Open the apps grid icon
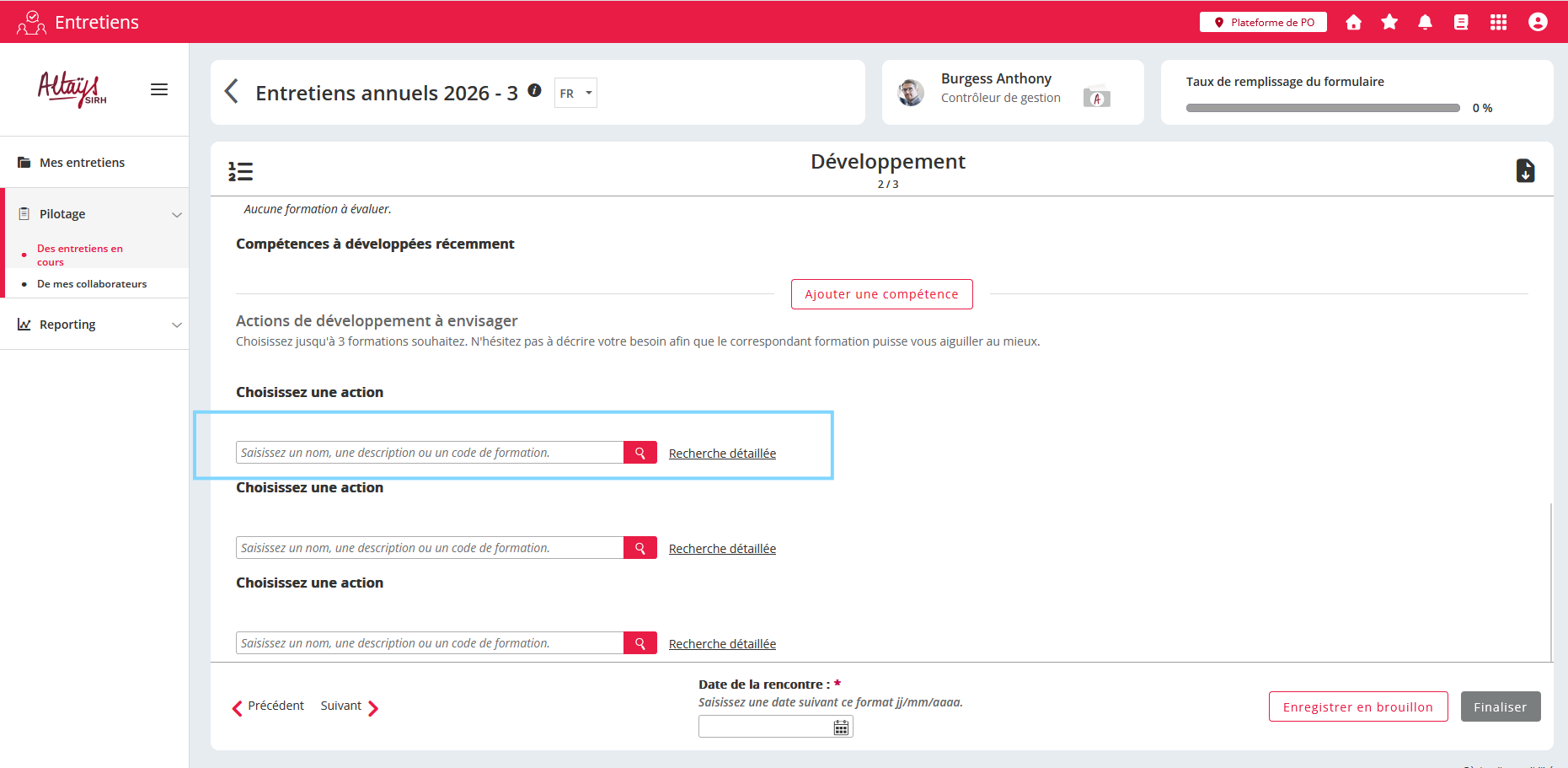1568x768 pixels. (1498, 23)
